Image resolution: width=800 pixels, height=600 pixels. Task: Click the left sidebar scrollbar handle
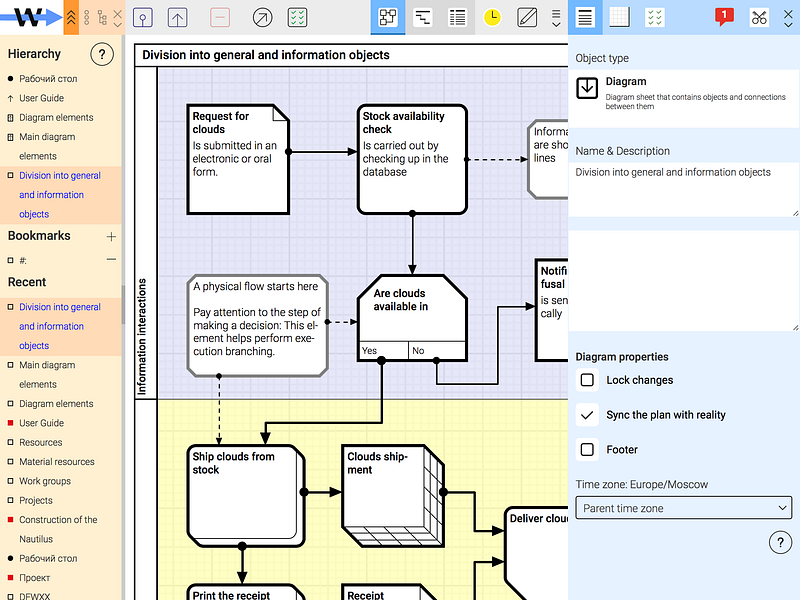123,305
